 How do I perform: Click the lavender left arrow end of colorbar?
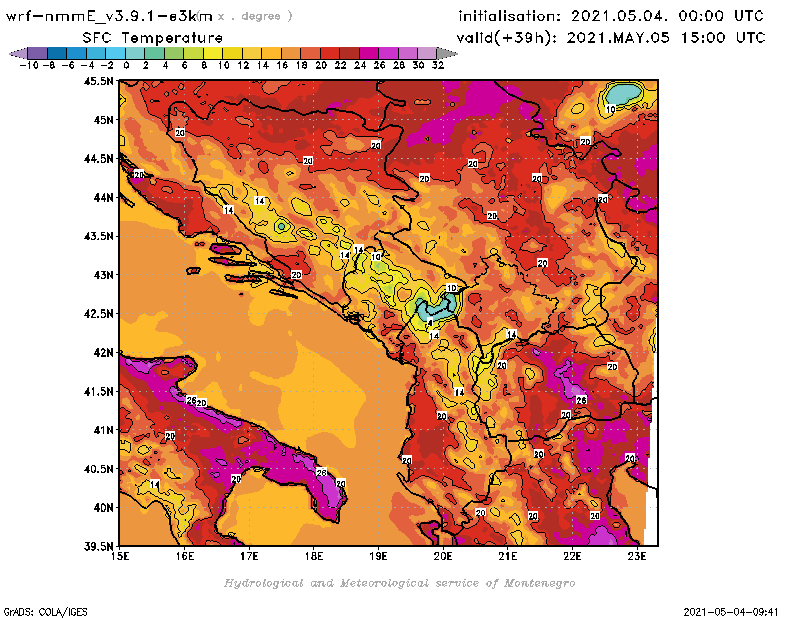tap(19, 53)
